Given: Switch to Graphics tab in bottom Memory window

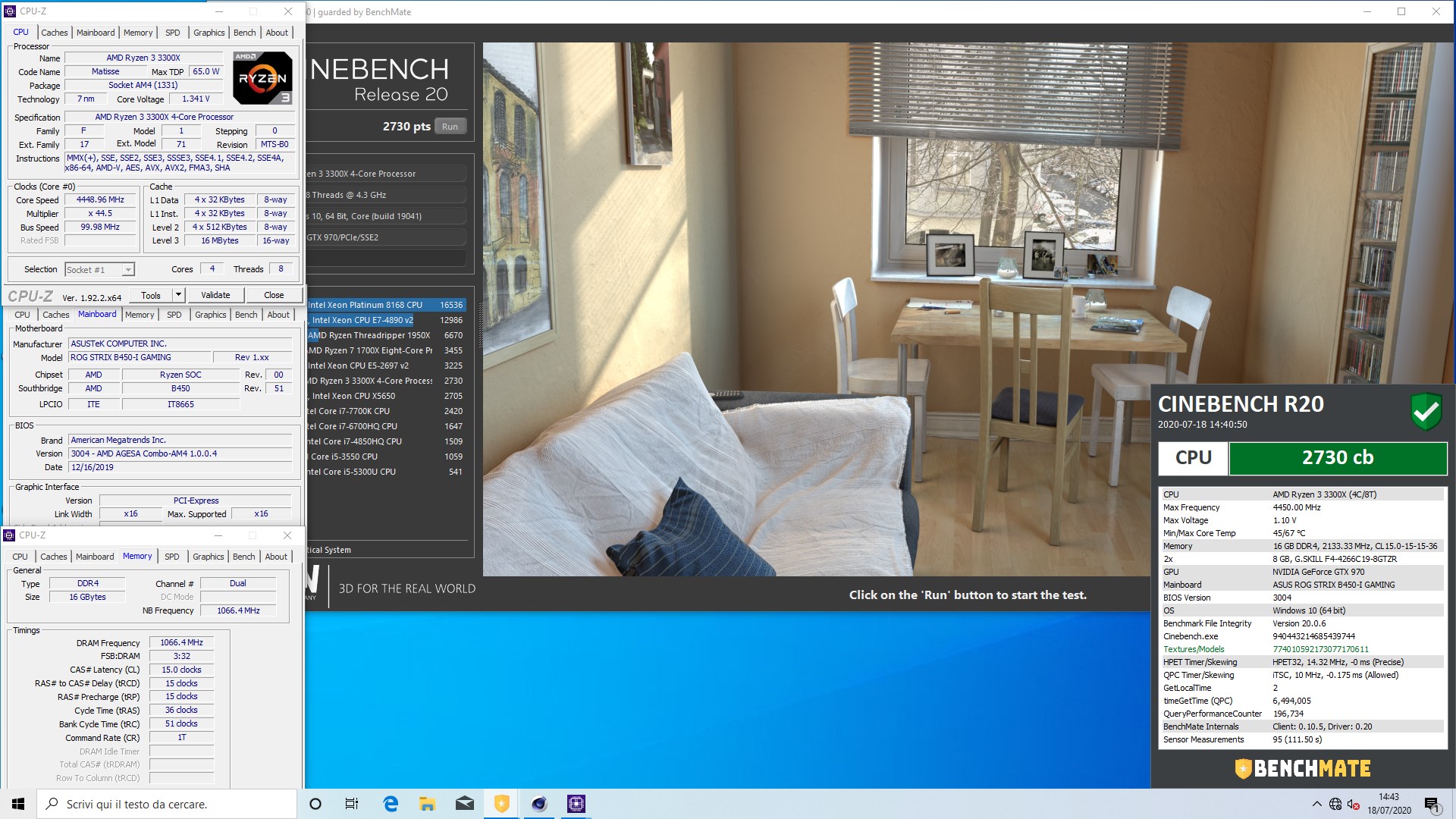Looking at the screenshot, I should (208, 557).
